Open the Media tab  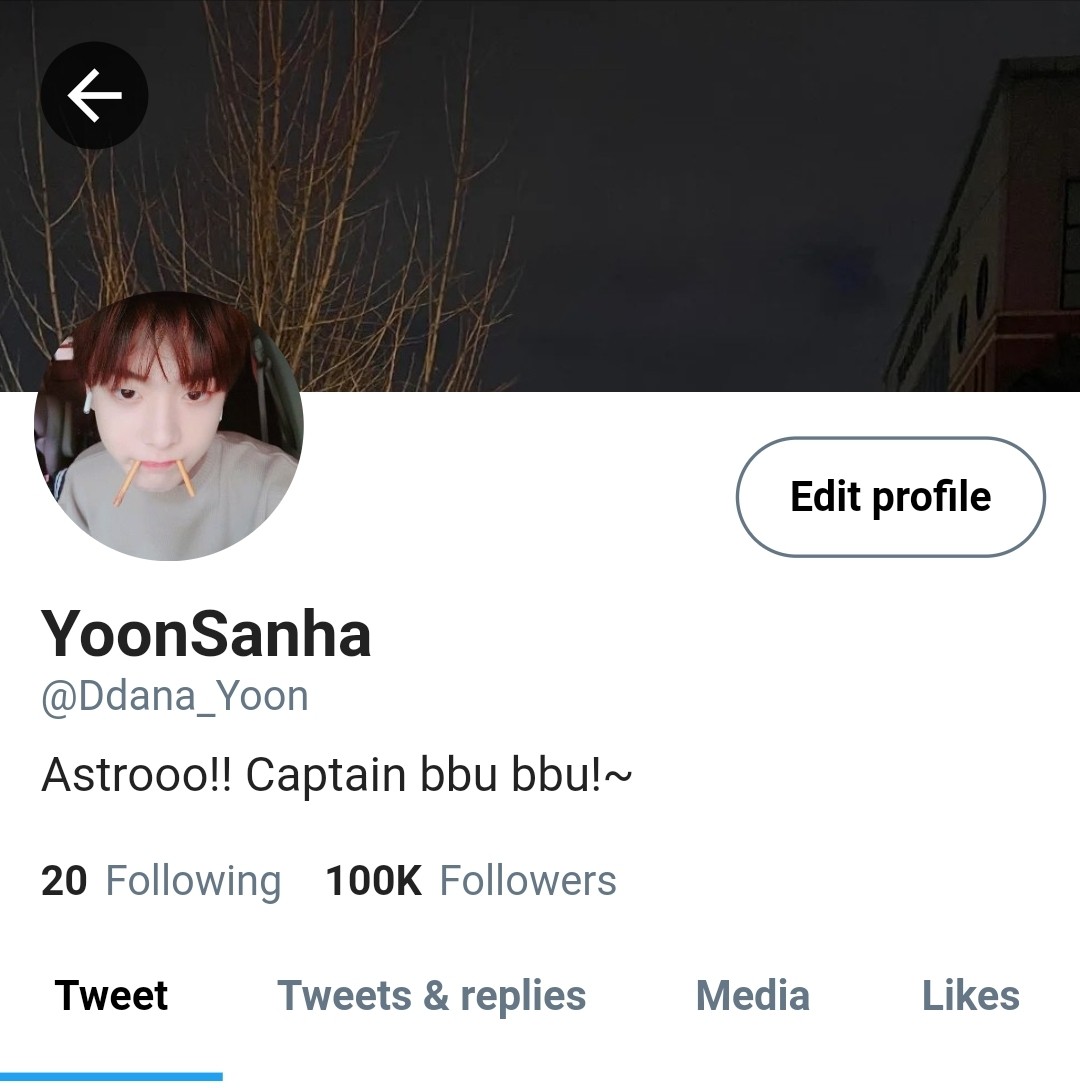click(752, 996)
